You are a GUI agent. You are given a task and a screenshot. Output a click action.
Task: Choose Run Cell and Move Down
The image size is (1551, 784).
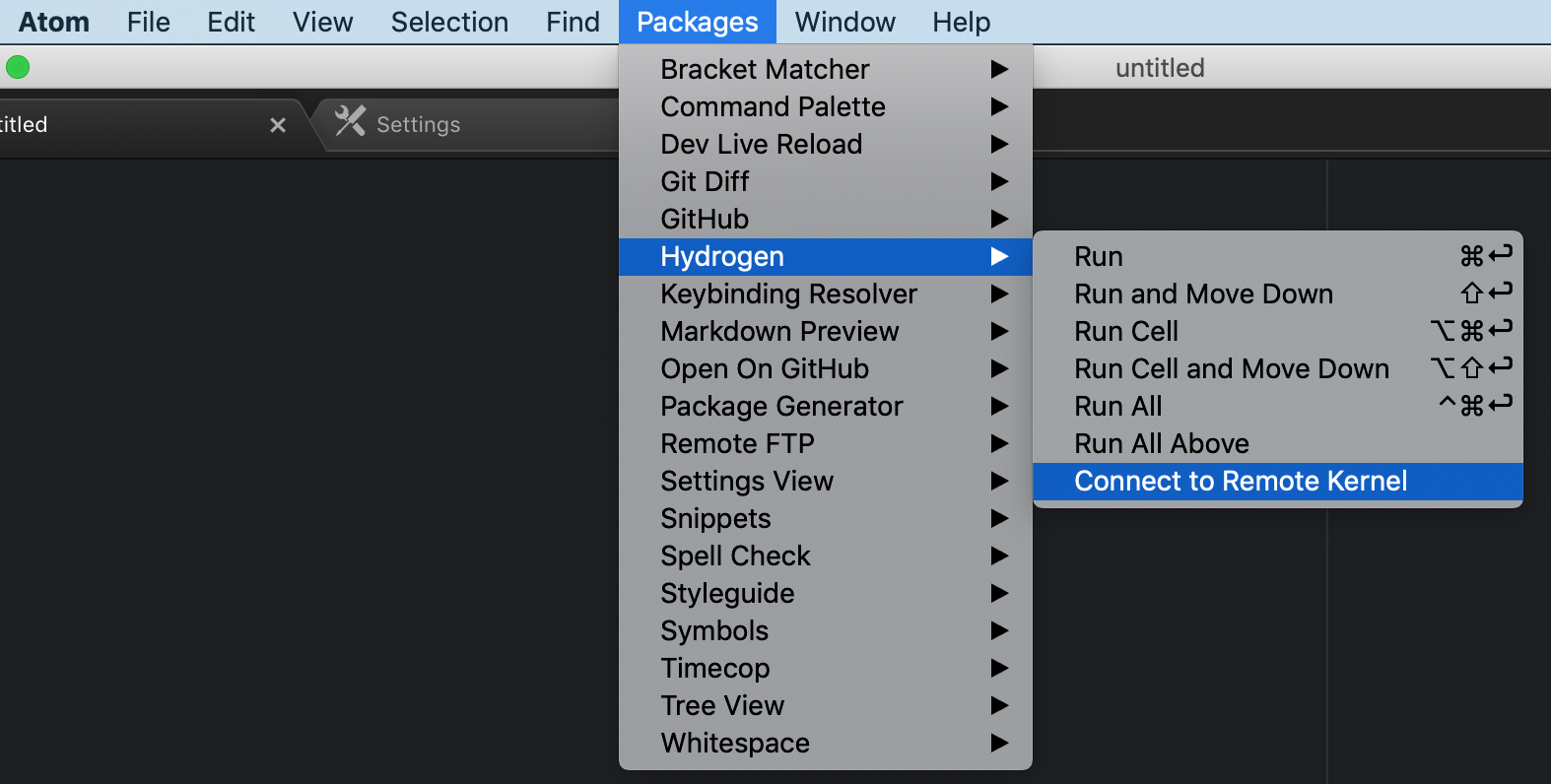pos(1232,368)
